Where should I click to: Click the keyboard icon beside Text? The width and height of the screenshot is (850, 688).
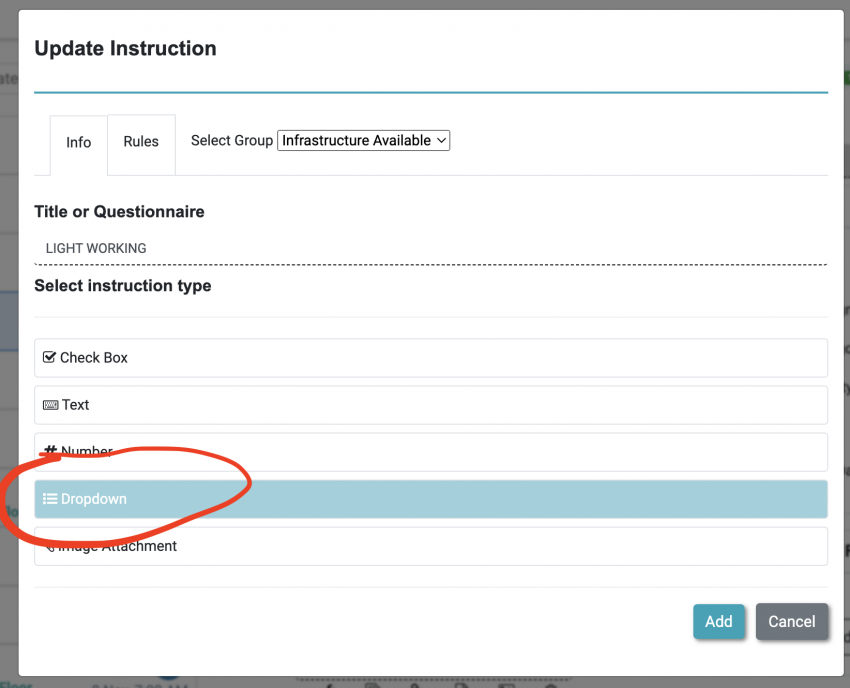tap(51, 404)
